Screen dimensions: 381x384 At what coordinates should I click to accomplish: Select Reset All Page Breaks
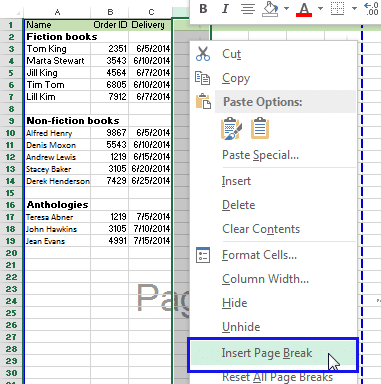pos(277,377)
